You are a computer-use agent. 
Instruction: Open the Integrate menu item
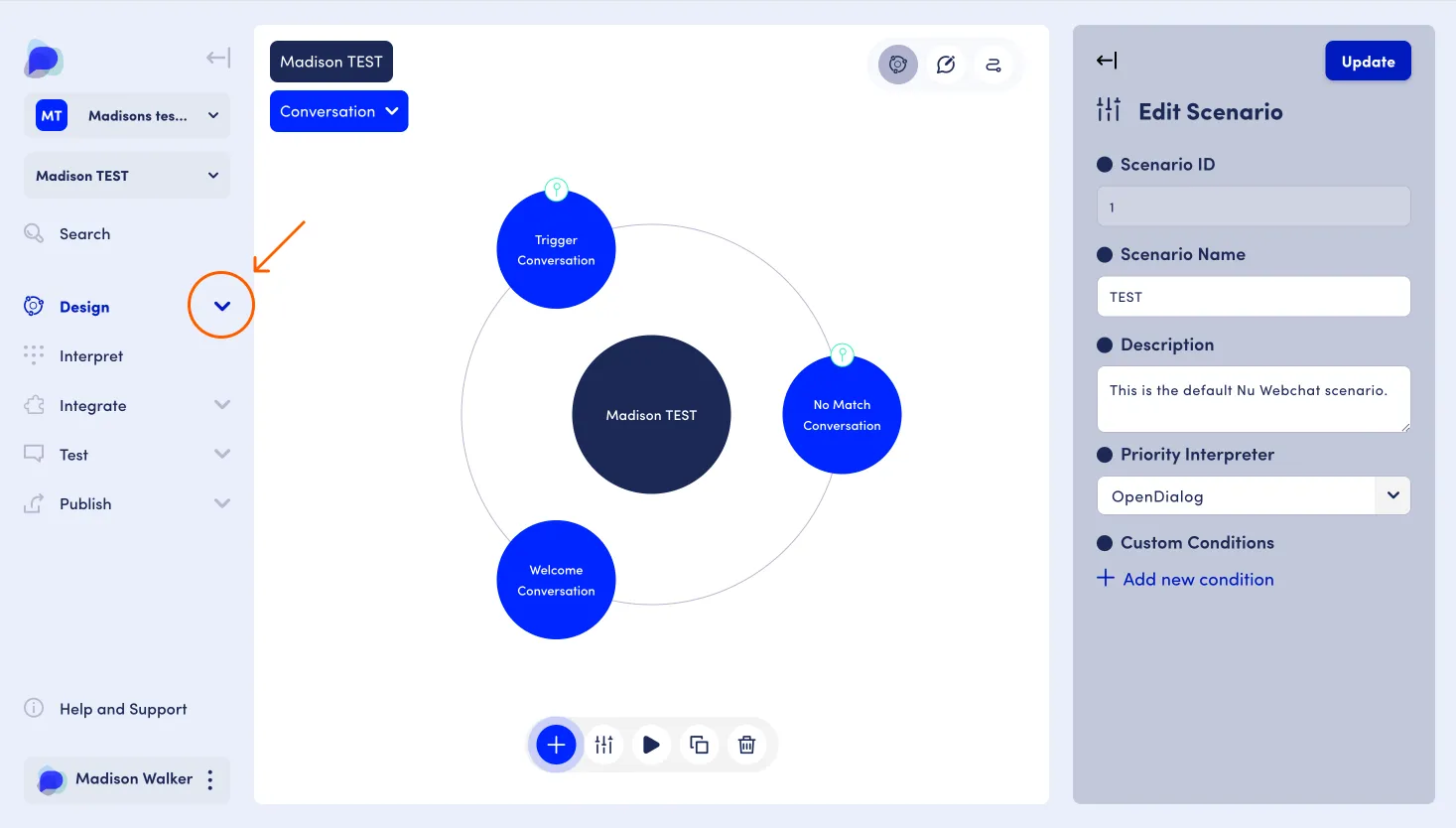(x=92, y=405)
